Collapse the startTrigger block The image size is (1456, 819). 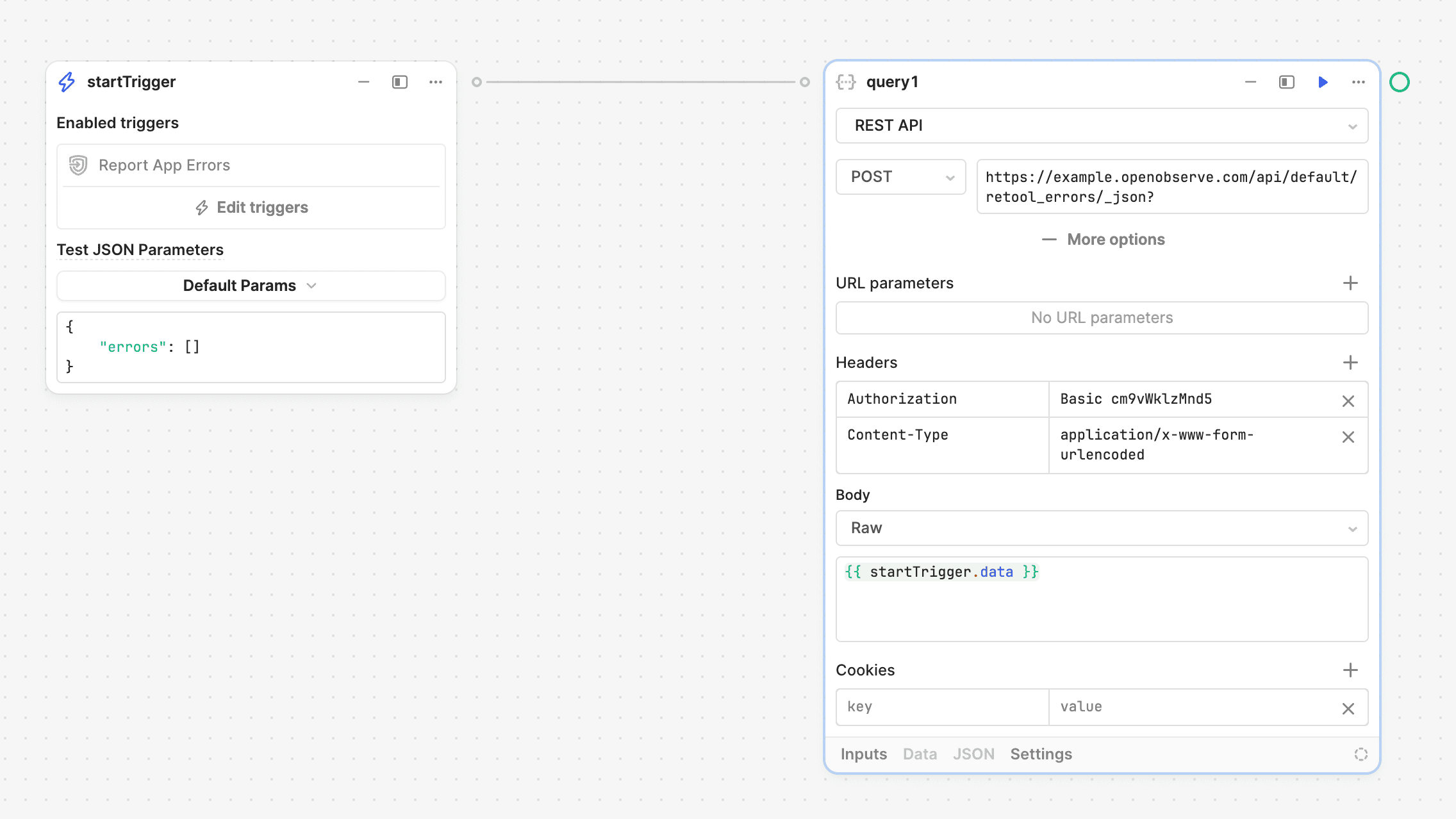pos(363,82)
